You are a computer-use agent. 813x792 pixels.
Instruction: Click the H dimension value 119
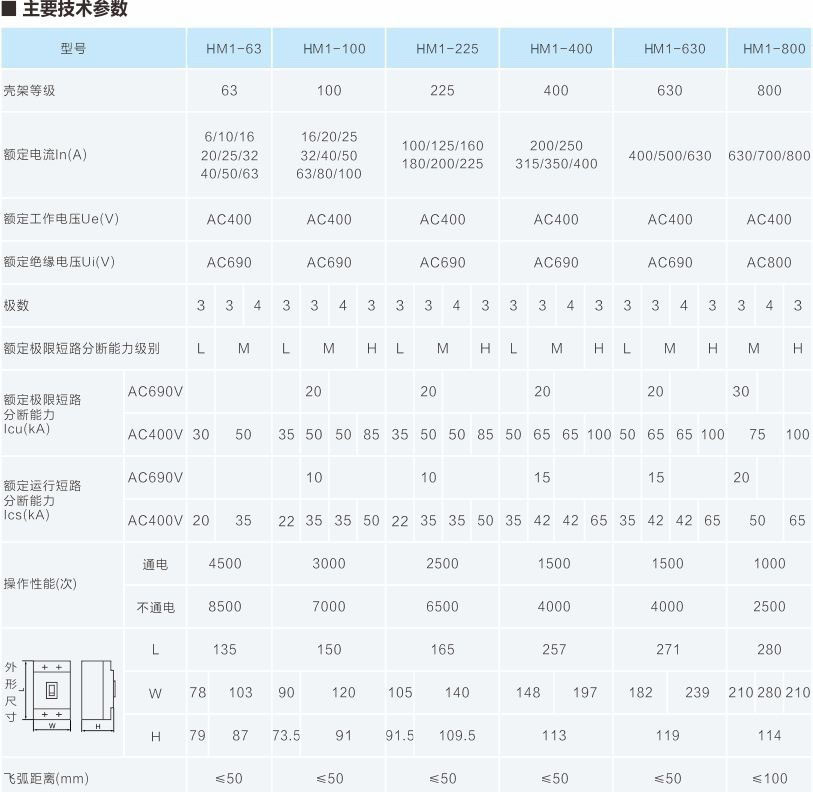(x=667, y=735)
